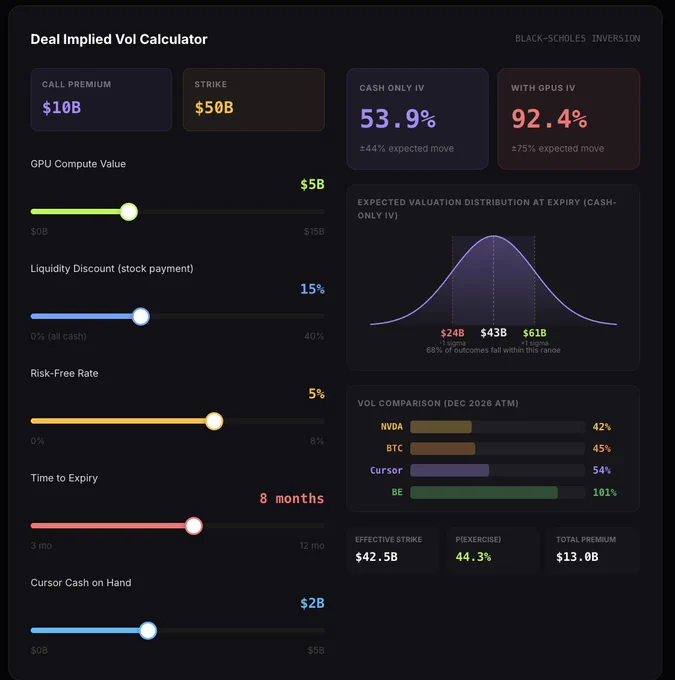Click the NVDA volatility bar
Viewport: 675px width, 680px height.
click(x=497, y=427)
